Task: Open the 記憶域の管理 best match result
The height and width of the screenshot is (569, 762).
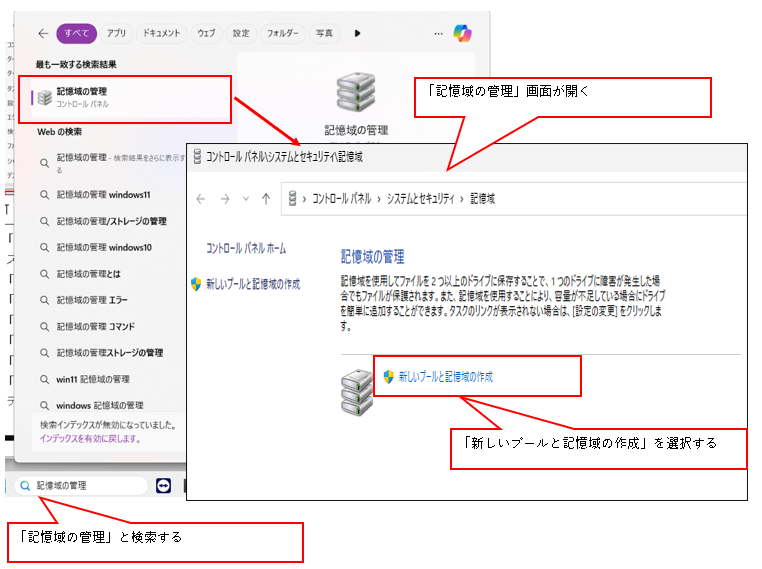Action: point(82,97)
